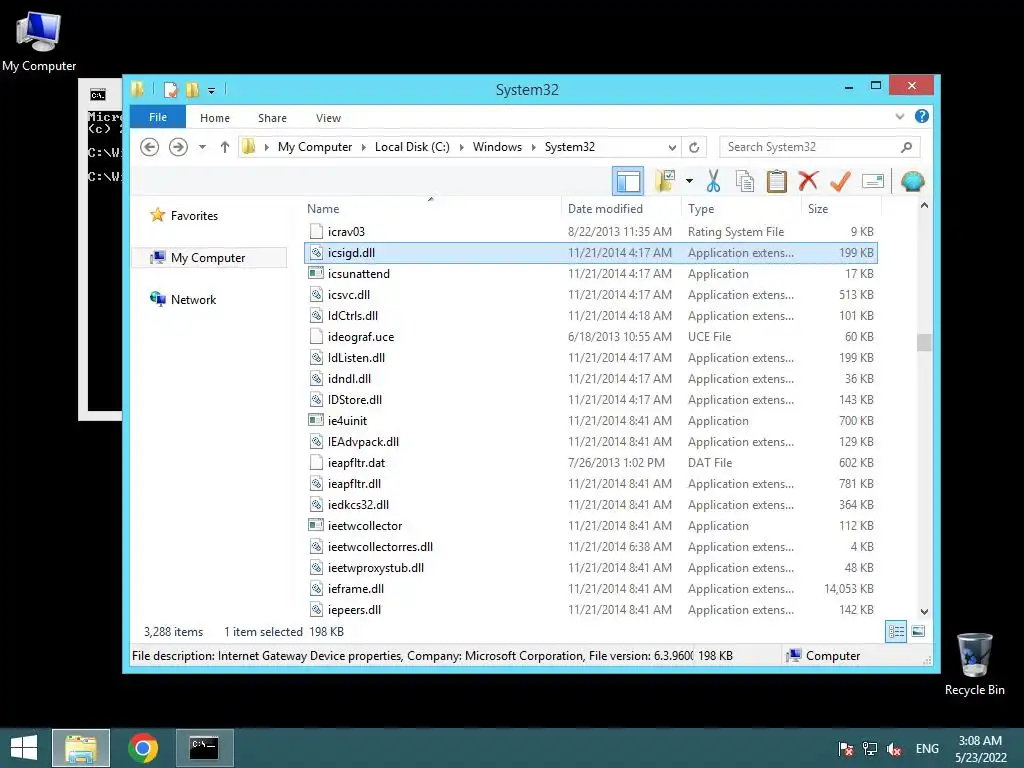1024x768 pixels.
Task: Click the scroll up arrow of the file list
Action: [x=924, y=206]
